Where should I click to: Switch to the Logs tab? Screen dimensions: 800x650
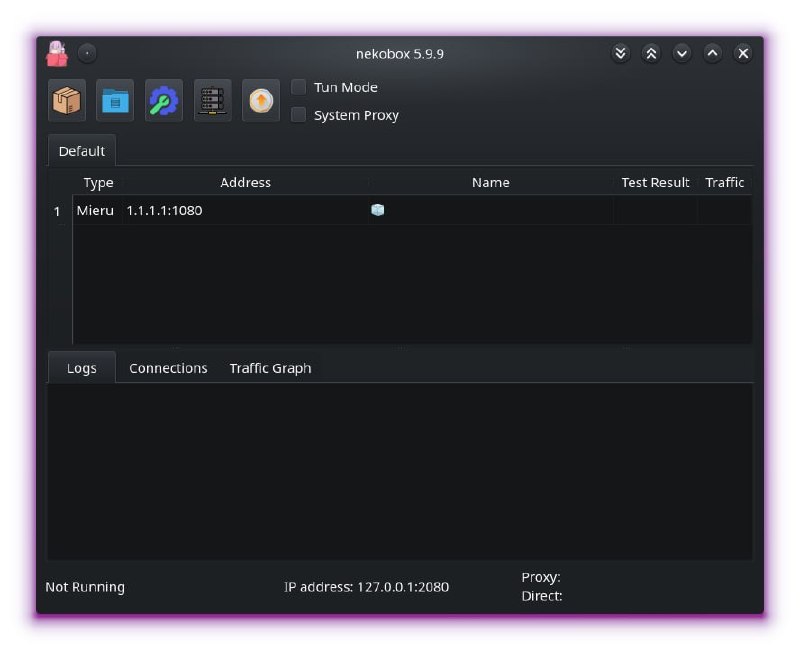[x=82, y=368]
